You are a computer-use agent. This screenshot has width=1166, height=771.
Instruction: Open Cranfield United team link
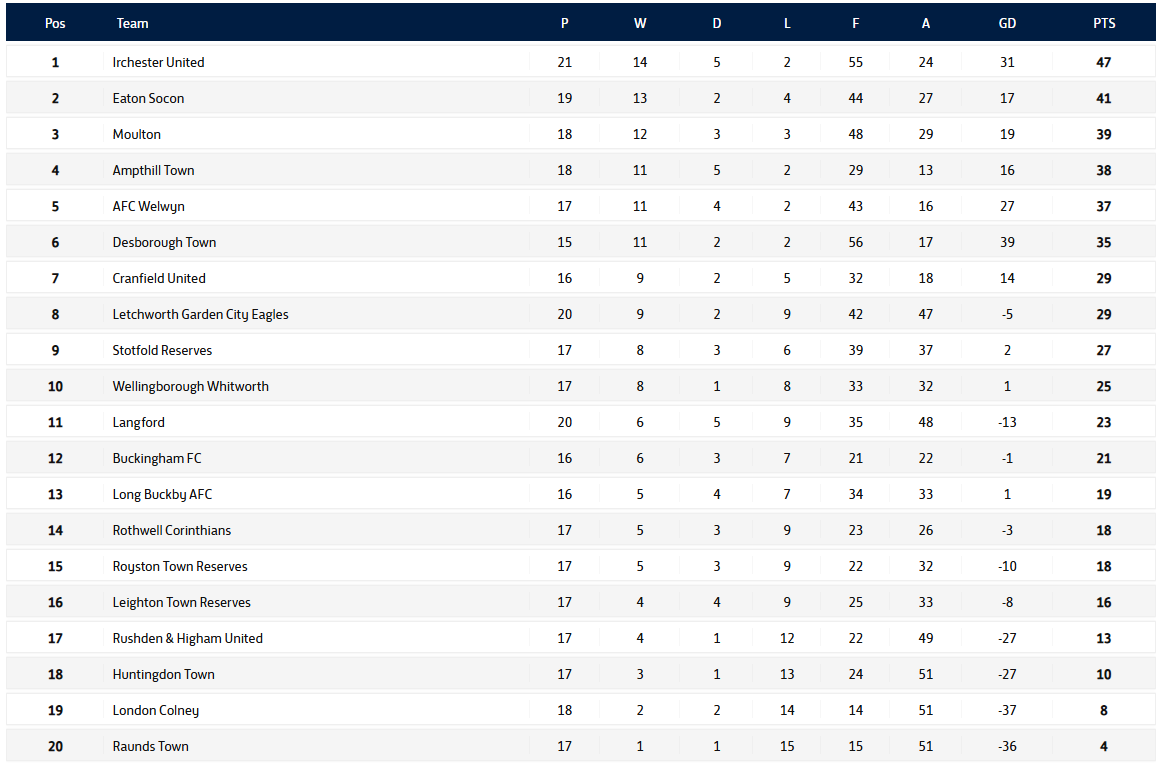[x=159, y=278]
